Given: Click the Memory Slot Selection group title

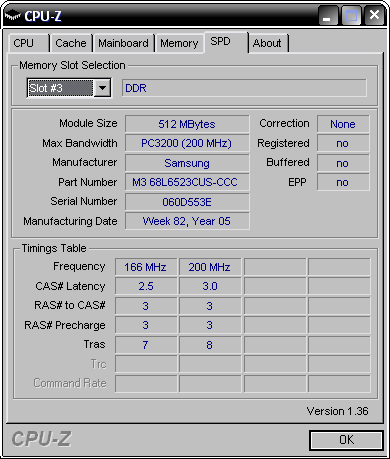Looking at the screenshot, I should click(72, 65).
